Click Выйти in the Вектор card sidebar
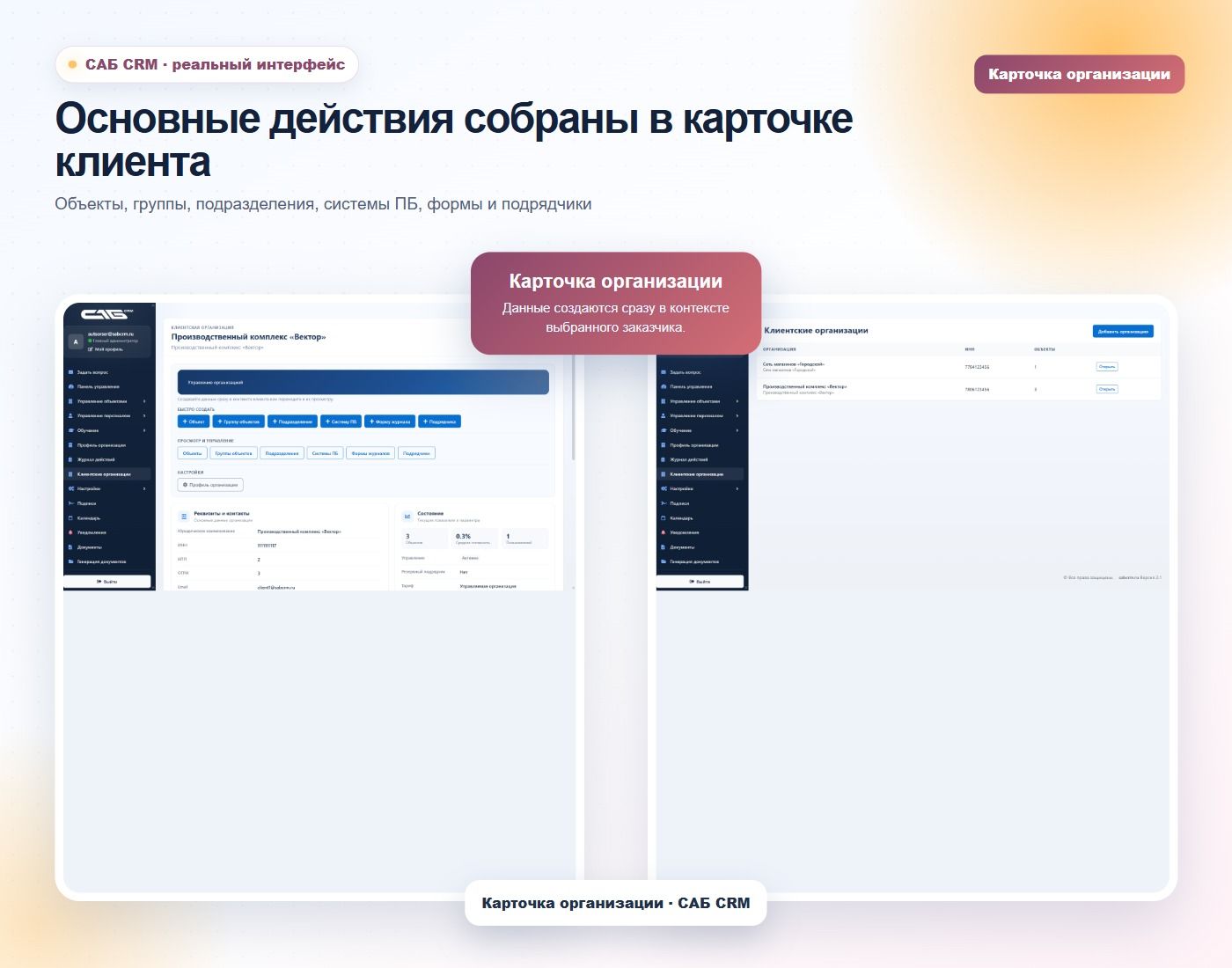 pos(107,582)
